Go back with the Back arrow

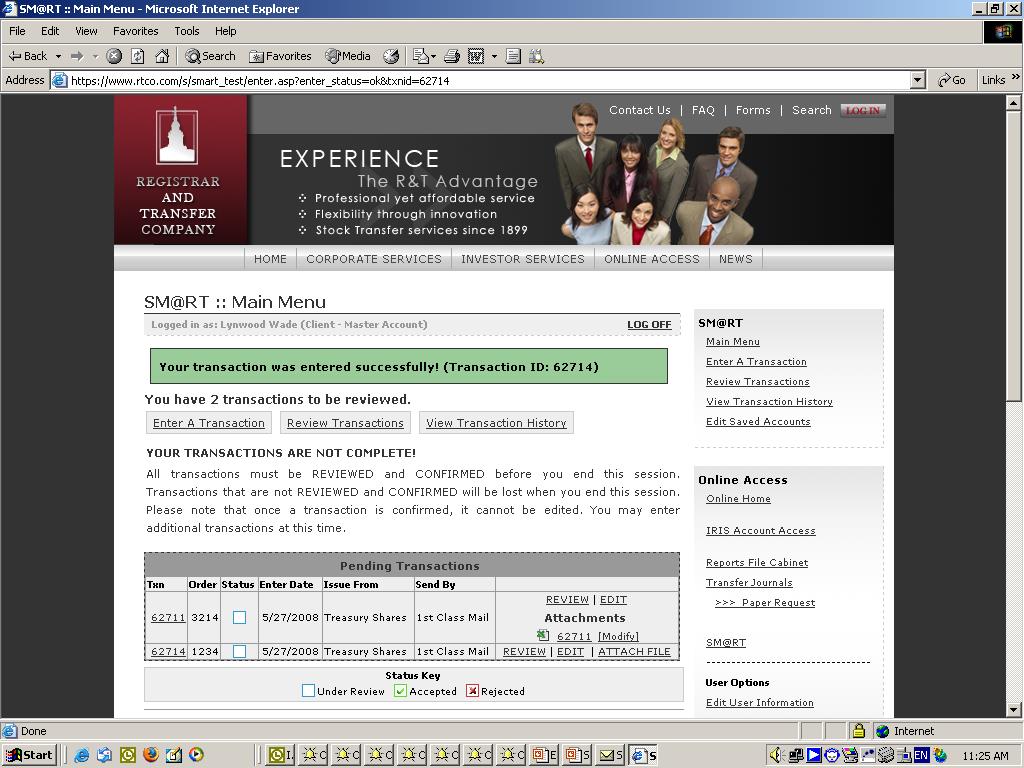coord(27,56)
